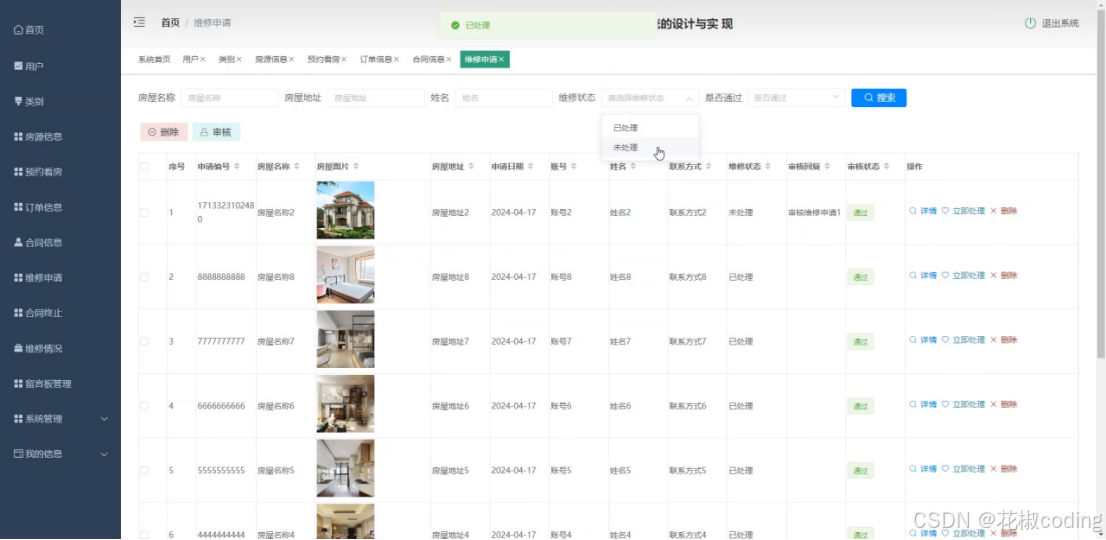Choose 未处理 from the dropdown list

650,147
